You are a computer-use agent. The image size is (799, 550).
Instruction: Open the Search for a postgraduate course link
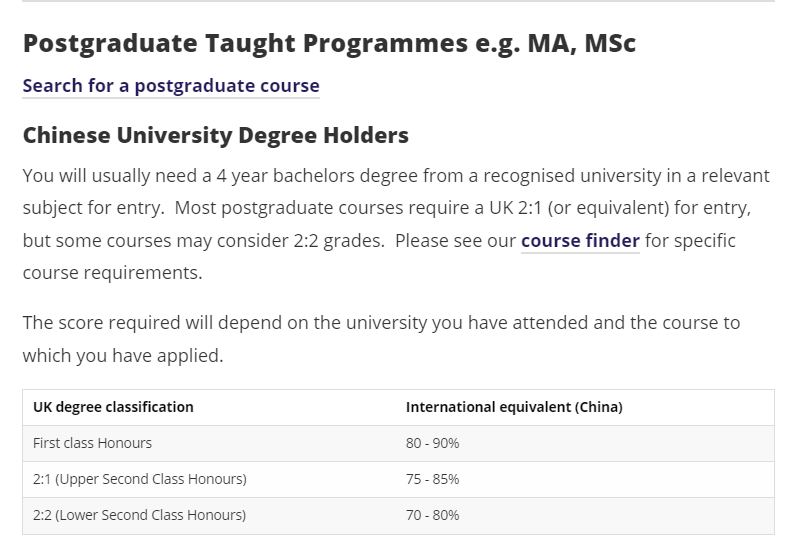pos(171,86)
